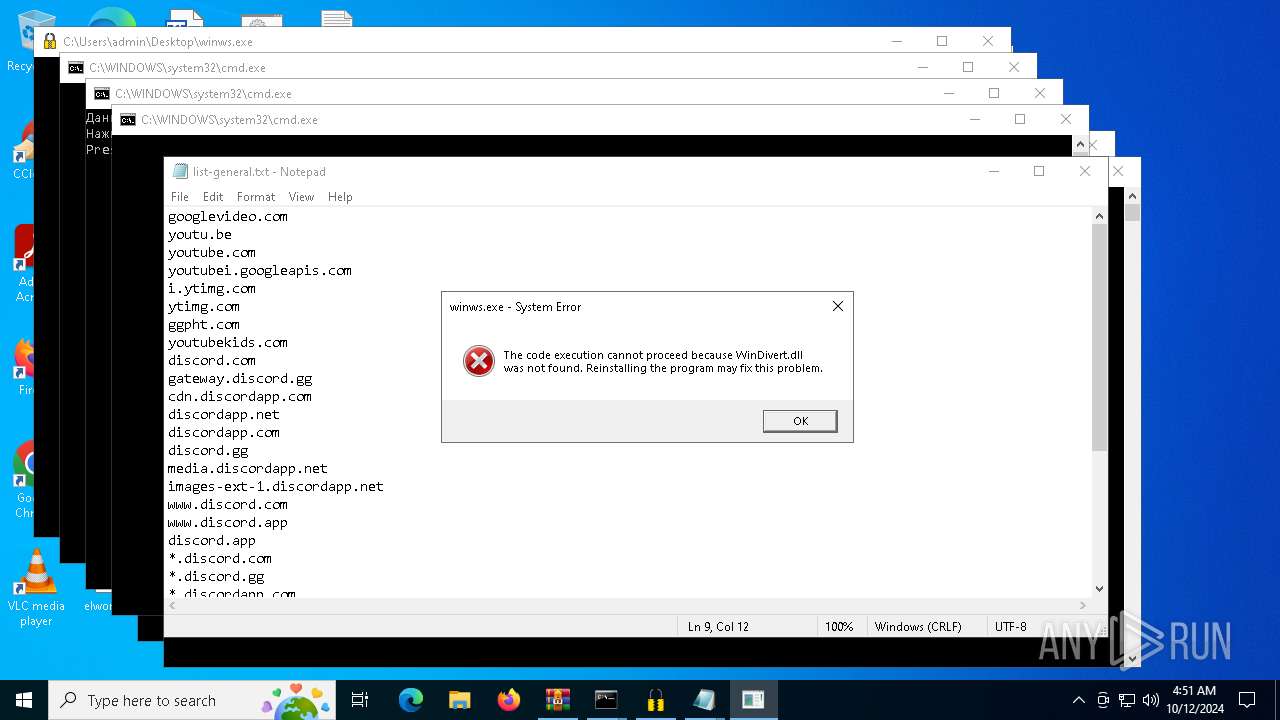This screenshot has width=1280, height=720.
Task: Click the i.ytimg.com line
Action: 212,288
